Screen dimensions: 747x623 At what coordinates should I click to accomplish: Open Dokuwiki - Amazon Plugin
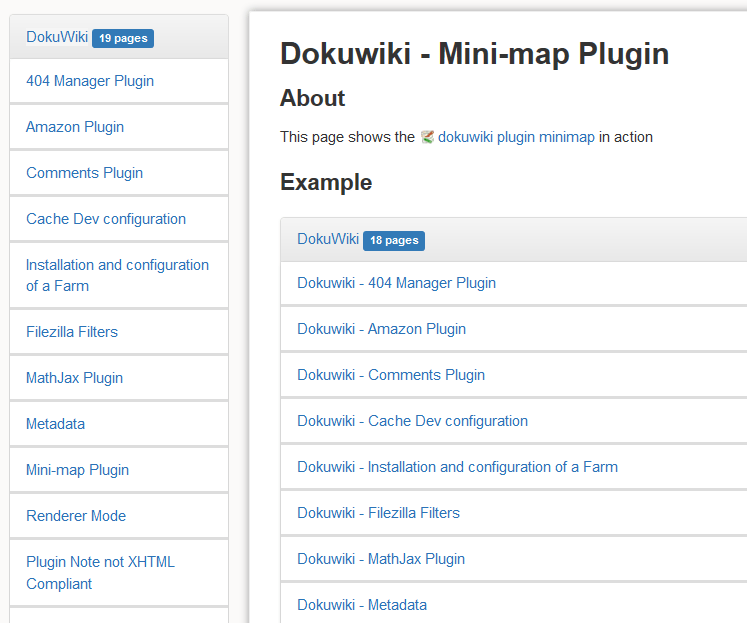tap(382, 329)
